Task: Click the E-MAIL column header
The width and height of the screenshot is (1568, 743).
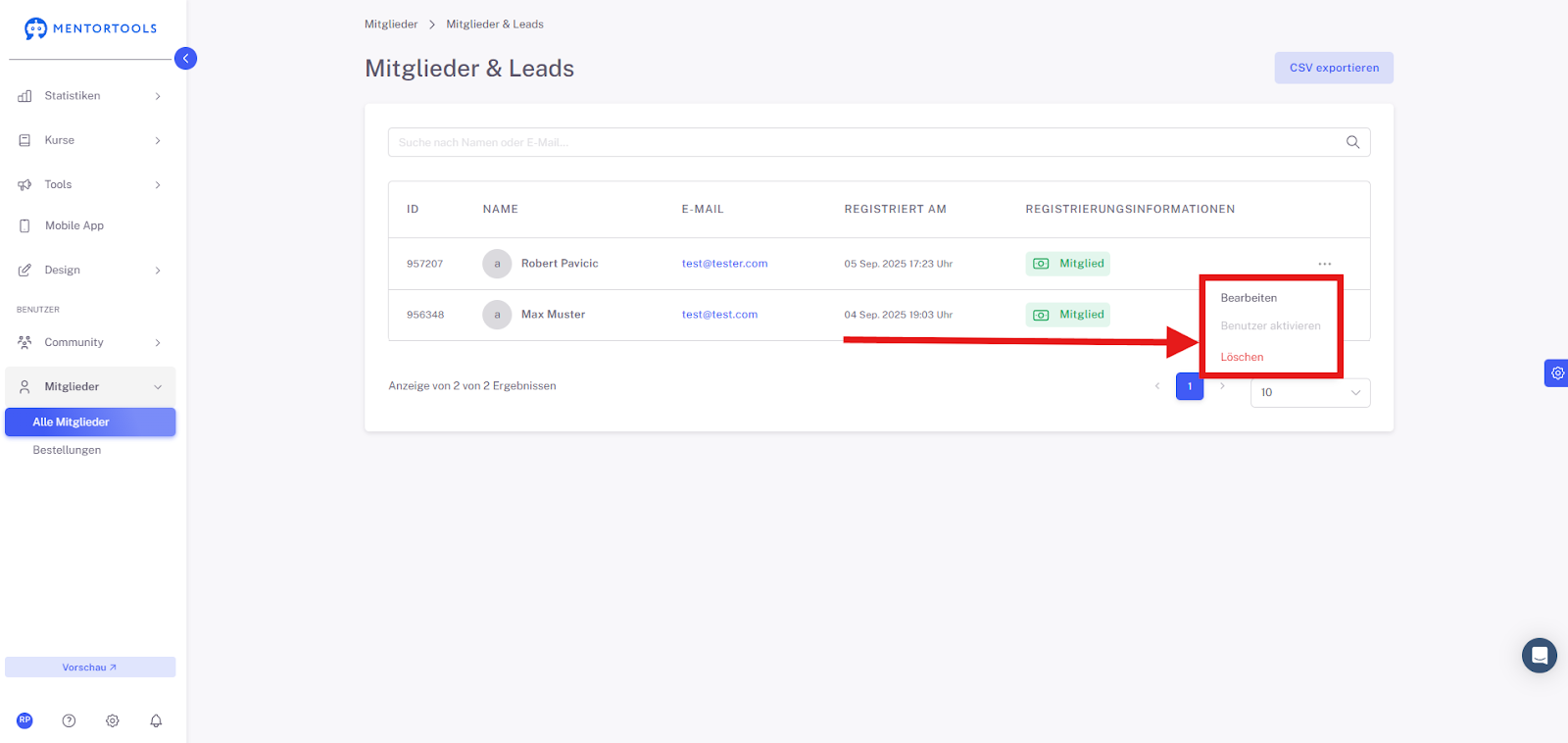Action: tap(703, 209)
